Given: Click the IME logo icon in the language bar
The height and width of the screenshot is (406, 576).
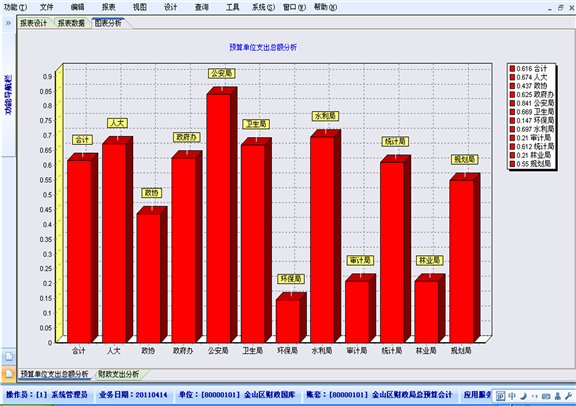Looking at the screenshot, I should click(500, 396).
